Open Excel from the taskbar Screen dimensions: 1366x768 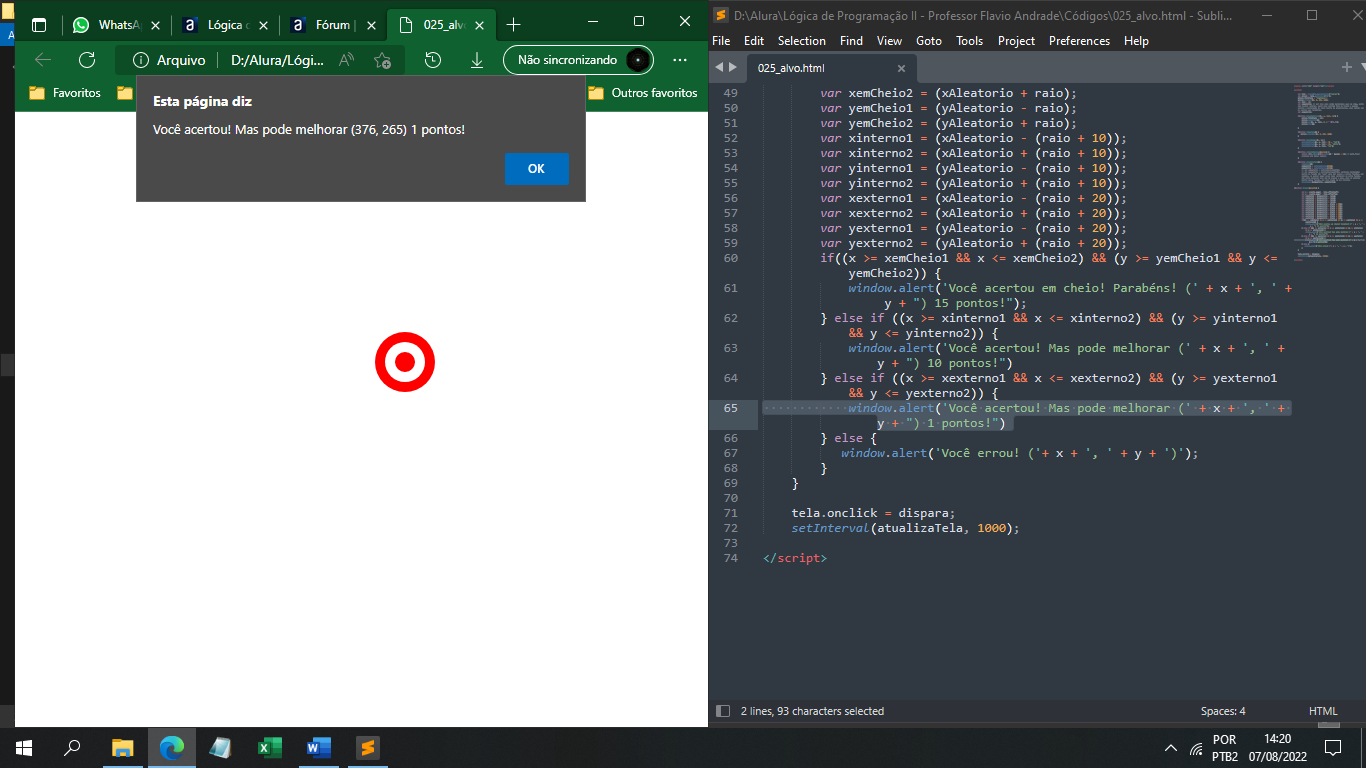click(269, 747)
